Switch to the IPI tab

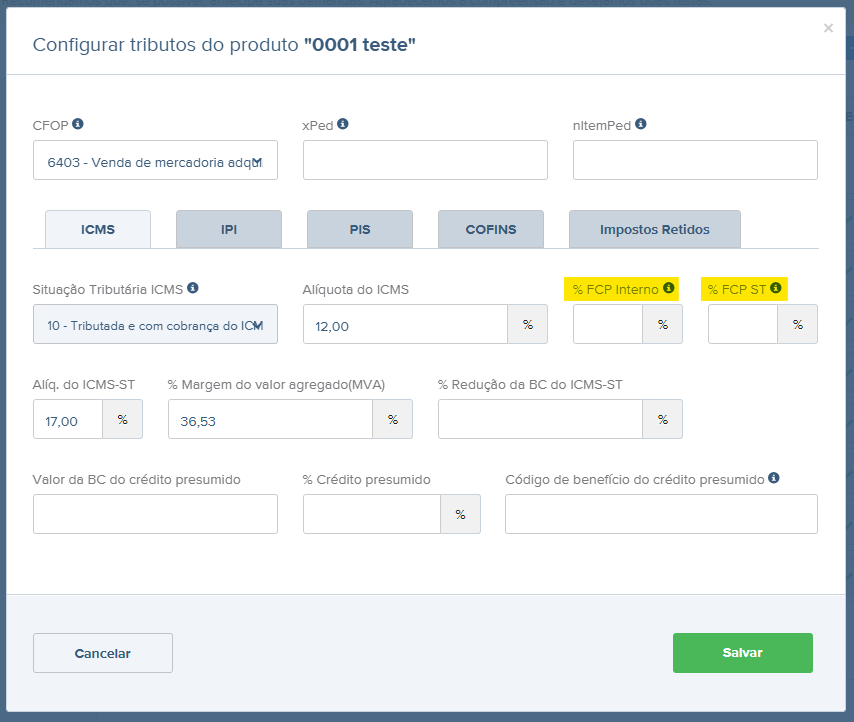(x=229, y=229)
